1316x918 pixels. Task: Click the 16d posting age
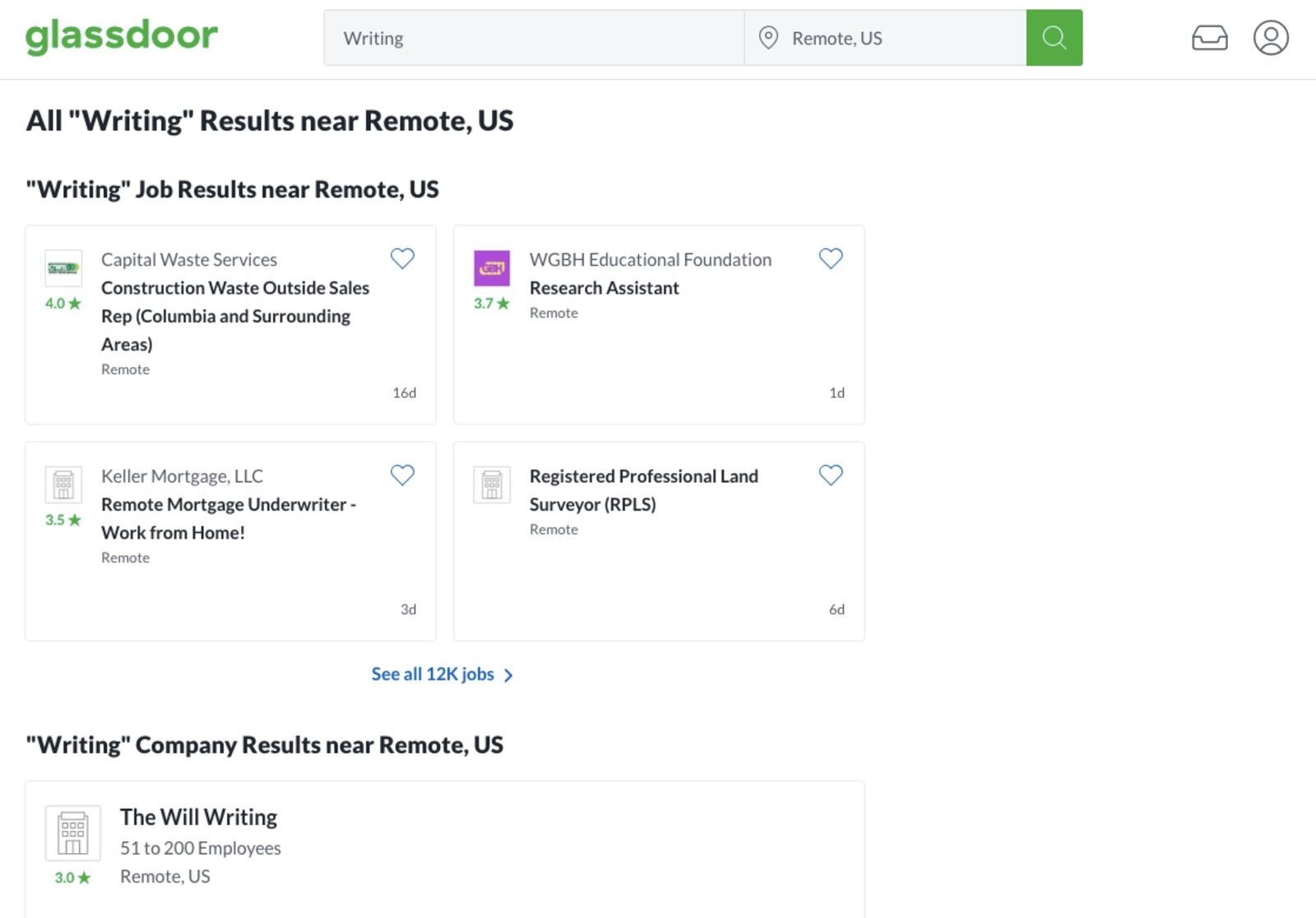(405, 393)
